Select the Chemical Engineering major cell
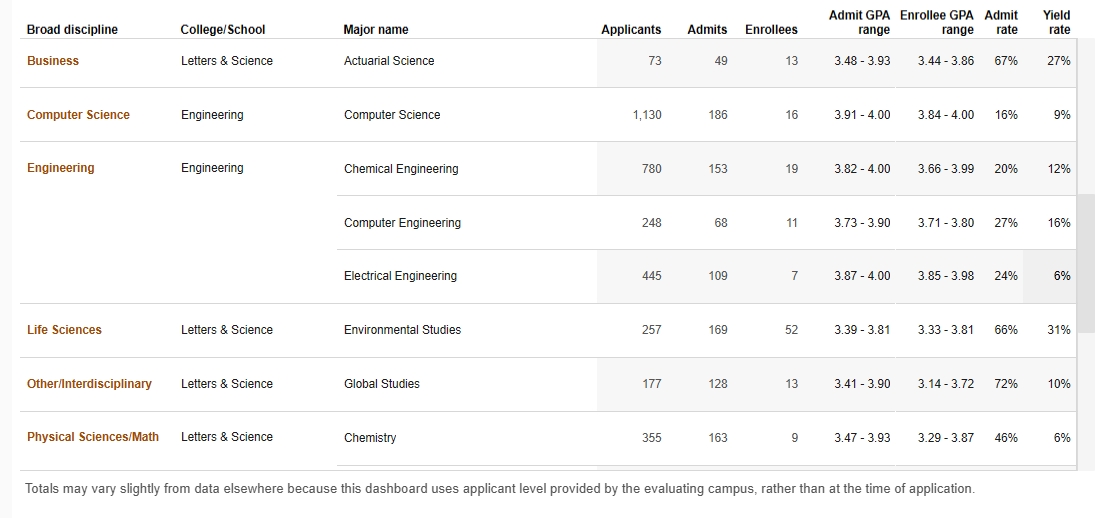The width and height of the screenshot is (1097, 518). tap(401, 169)
